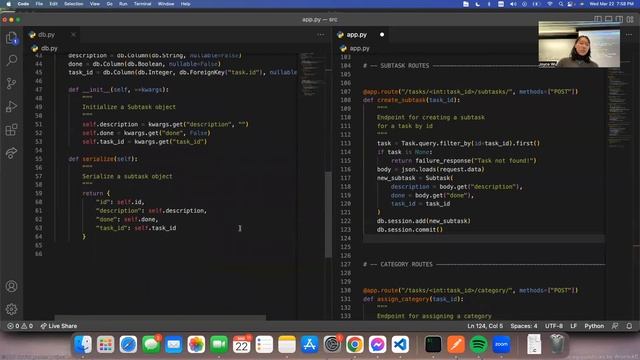Change indentation via Spaces: 4
This screenshot has height=360, width=640.
[524, 326]
